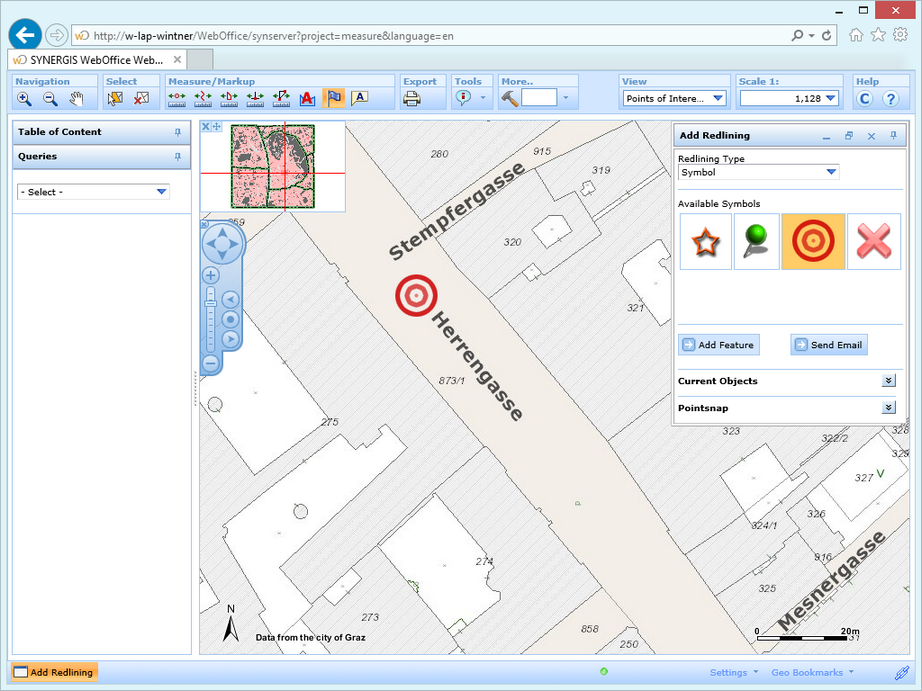Click the Add Feature button
922x691 pixels.
click(718, 345)
